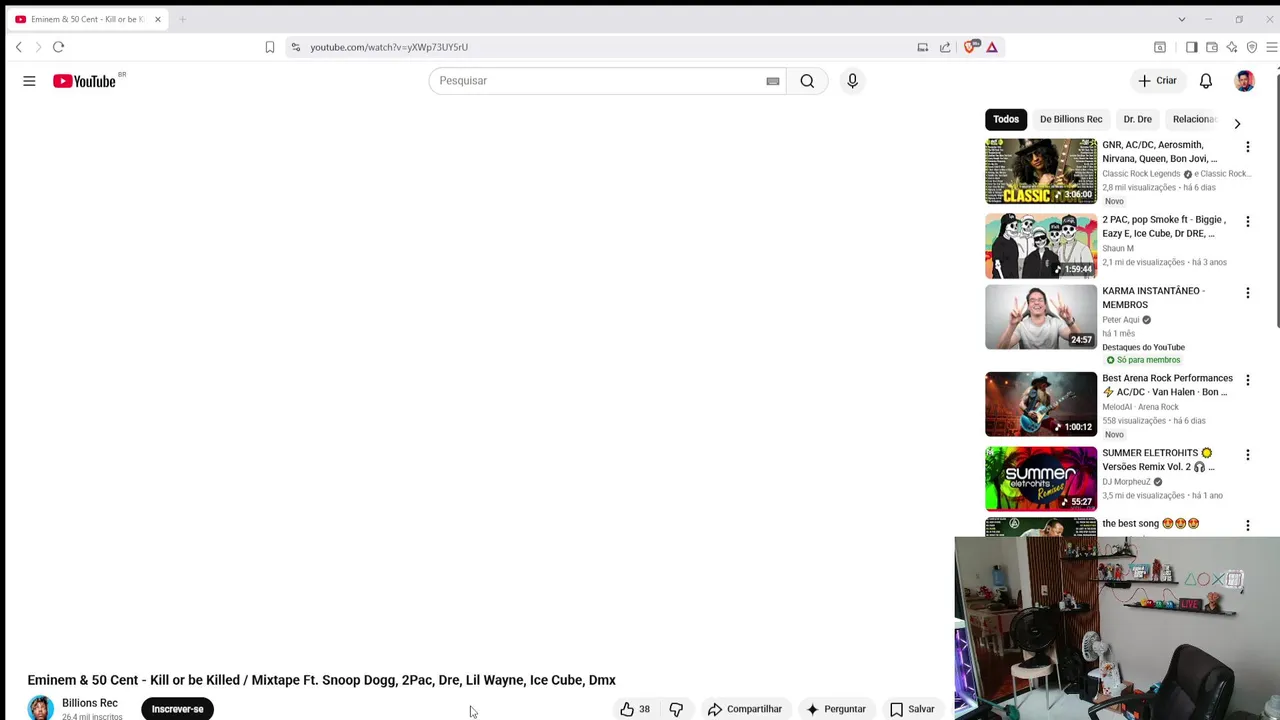The image size is (1280, 720).
Task: Open Best Arena Rock Performances thumbnail
Action: pyautogui.click(x=1041, y=404)
